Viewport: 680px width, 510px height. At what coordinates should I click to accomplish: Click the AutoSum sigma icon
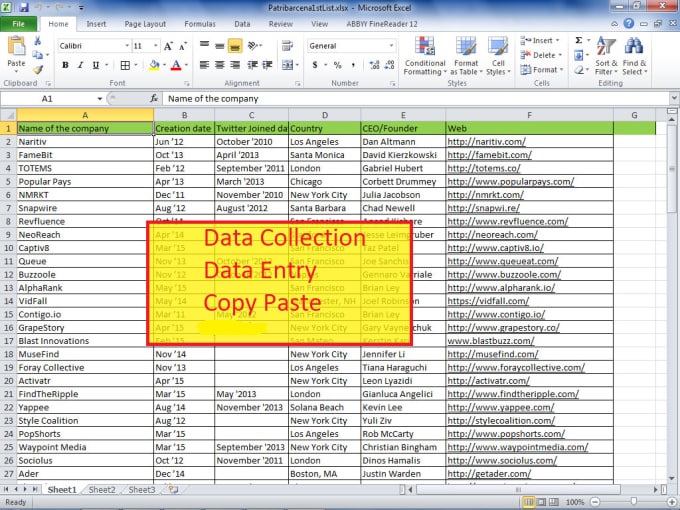click(x=579, y=41)
